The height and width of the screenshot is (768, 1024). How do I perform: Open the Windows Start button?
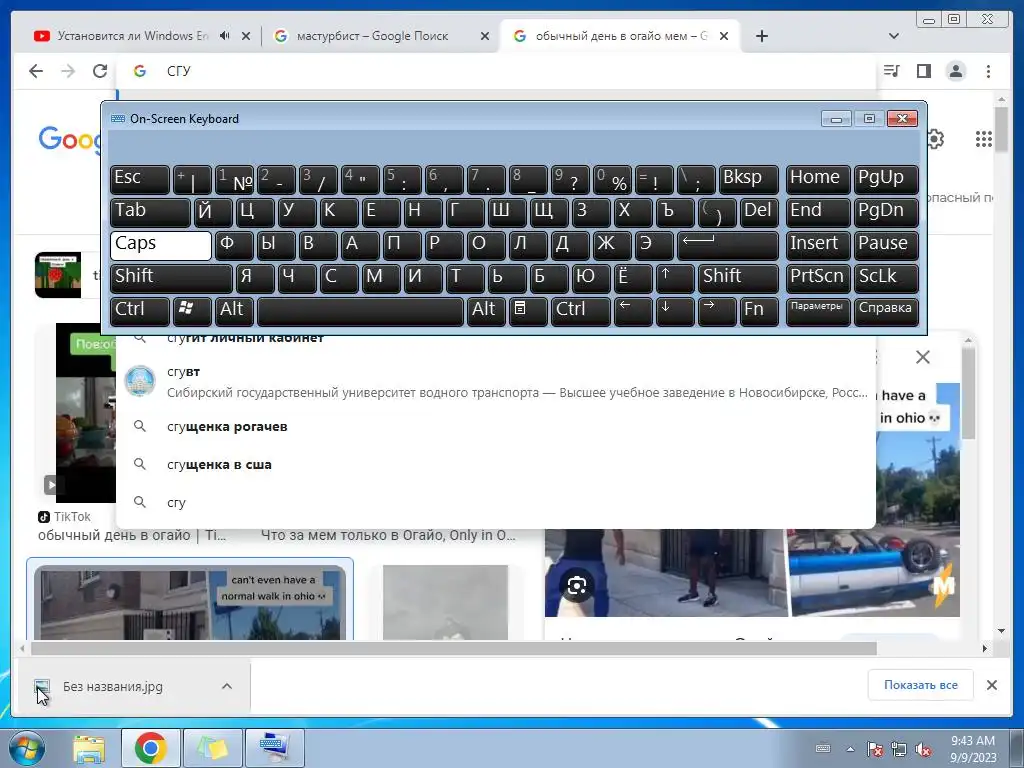[26, 748]
